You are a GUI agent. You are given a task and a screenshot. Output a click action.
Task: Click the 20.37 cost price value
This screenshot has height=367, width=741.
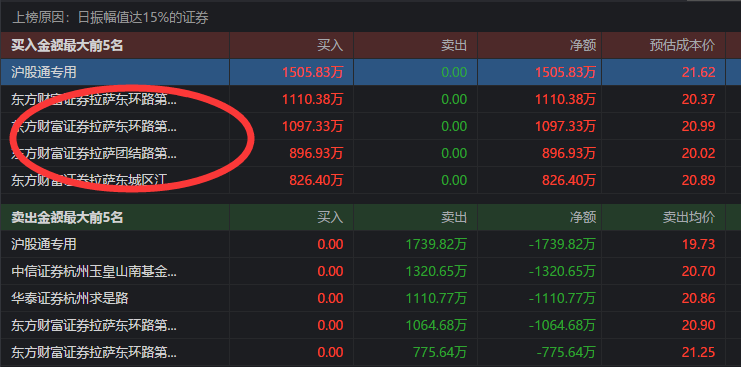click(x=698, y=99)
